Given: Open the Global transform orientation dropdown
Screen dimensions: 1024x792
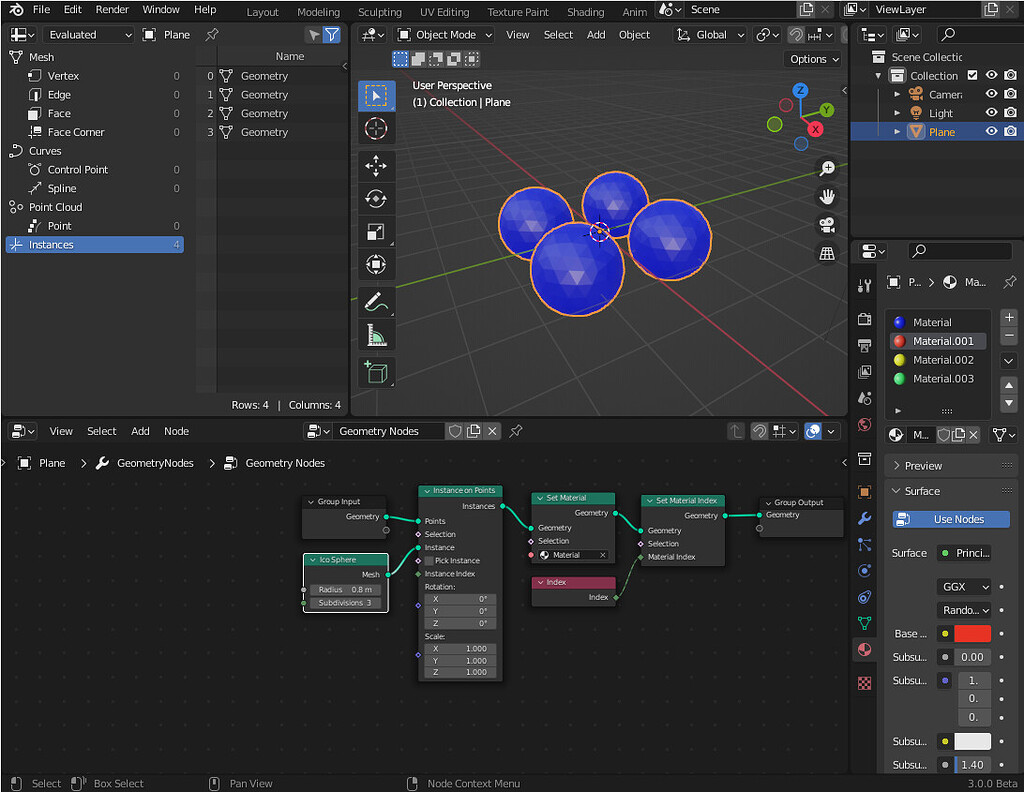Looking at the screenshot, I should pyautogui.click(x=709, y=34).
